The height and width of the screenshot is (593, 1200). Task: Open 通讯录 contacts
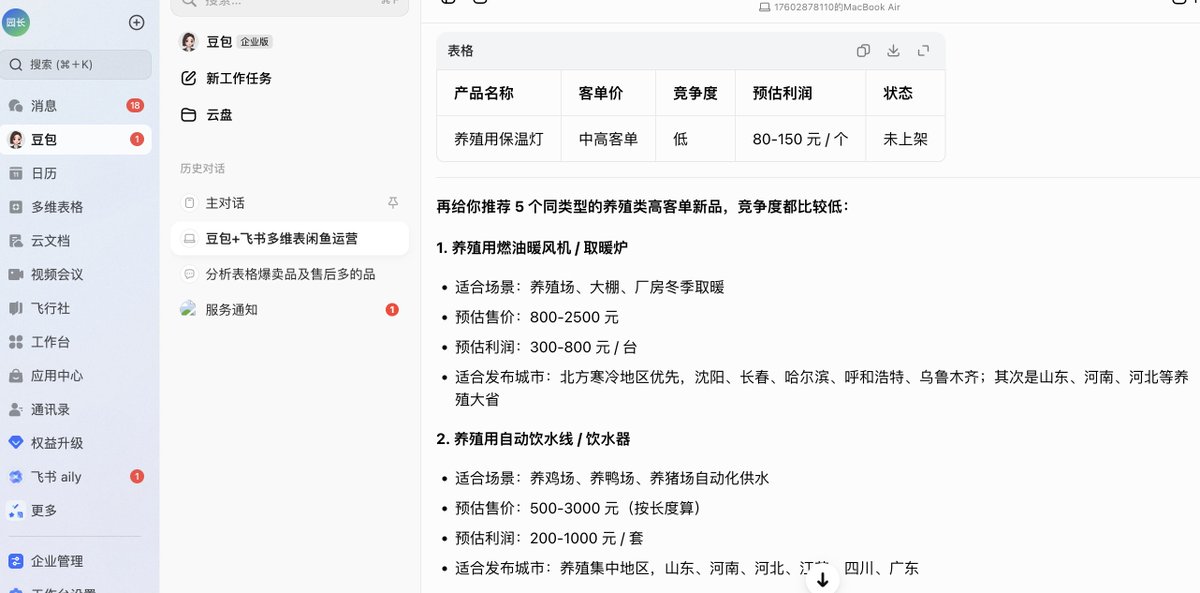point(76,409)
